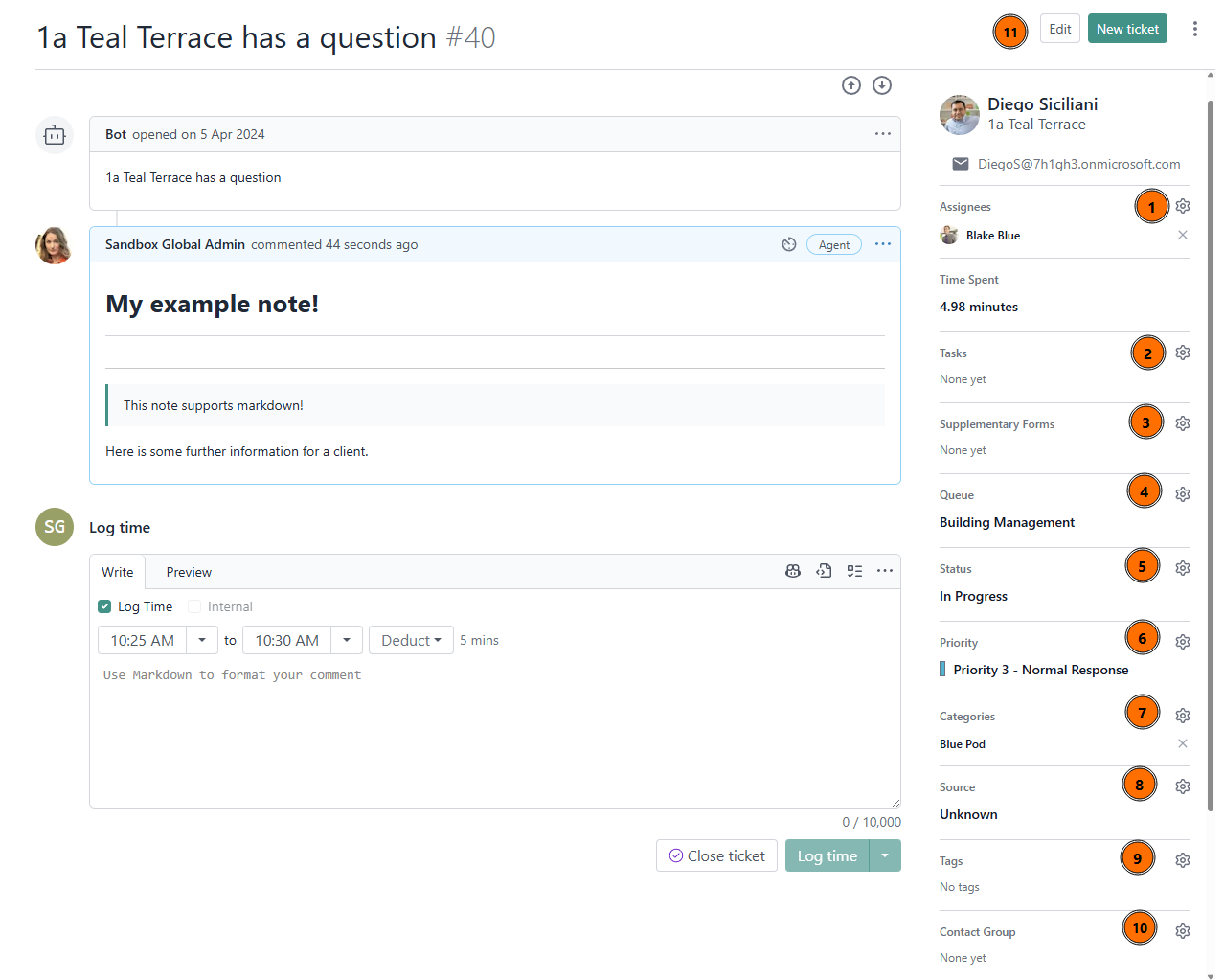Viewport: 1224px width, 980px height.
Task: Expand the start time 10:25 AM dropdown
Action: click(202, 640)
